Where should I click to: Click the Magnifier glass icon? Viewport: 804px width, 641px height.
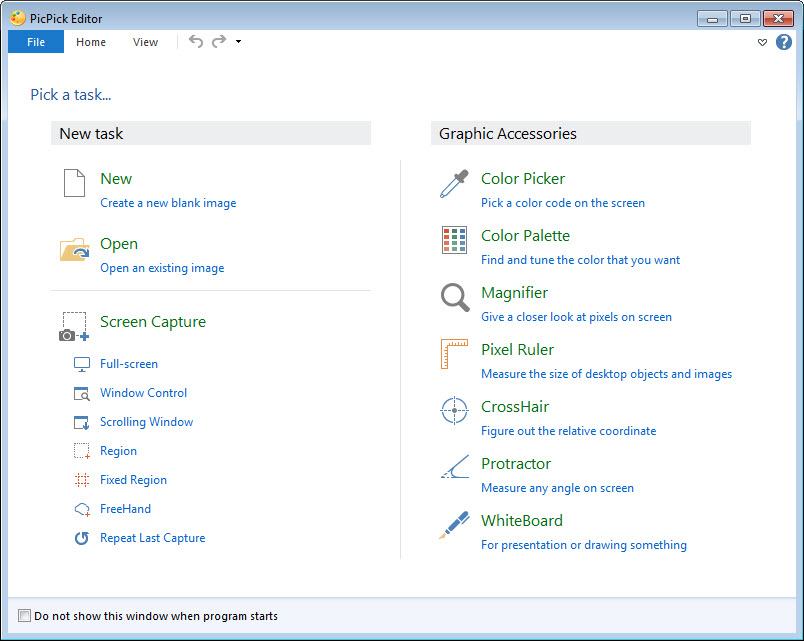(x=455, y=297)
